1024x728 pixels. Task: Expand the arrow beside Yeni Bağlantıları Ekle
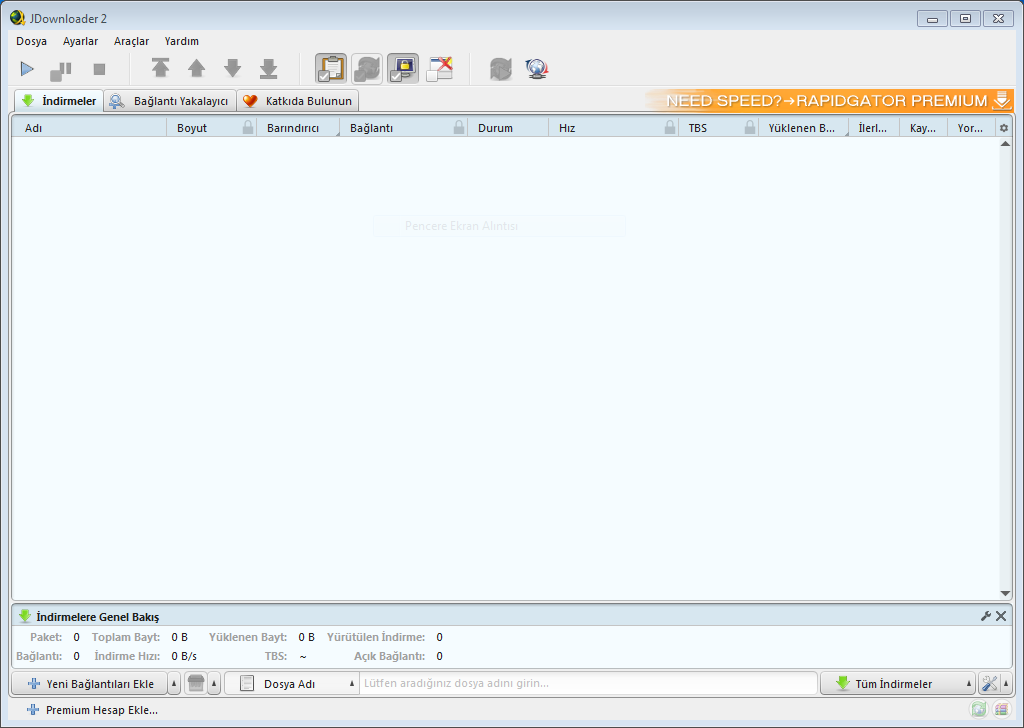click(174, 684)
